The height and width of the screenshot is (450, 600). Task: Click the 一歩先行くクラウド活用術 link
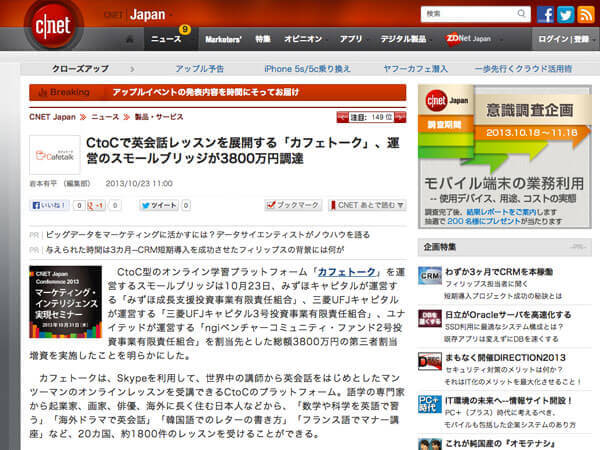click(523, 69)
